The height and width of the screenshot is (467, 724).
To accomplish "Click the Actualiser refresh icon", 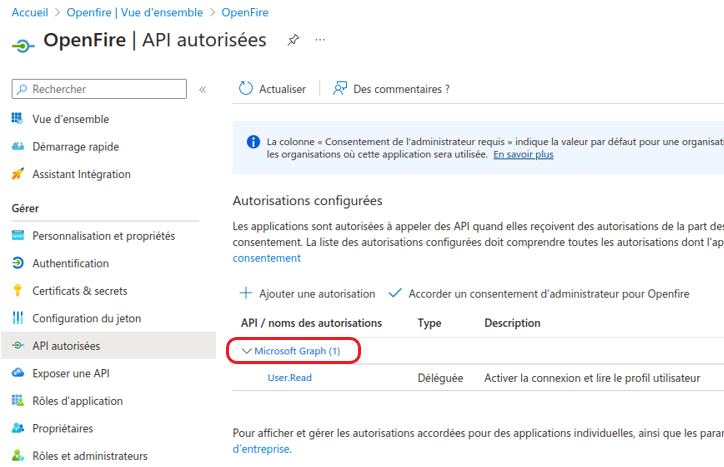I will tap(246, 88).
